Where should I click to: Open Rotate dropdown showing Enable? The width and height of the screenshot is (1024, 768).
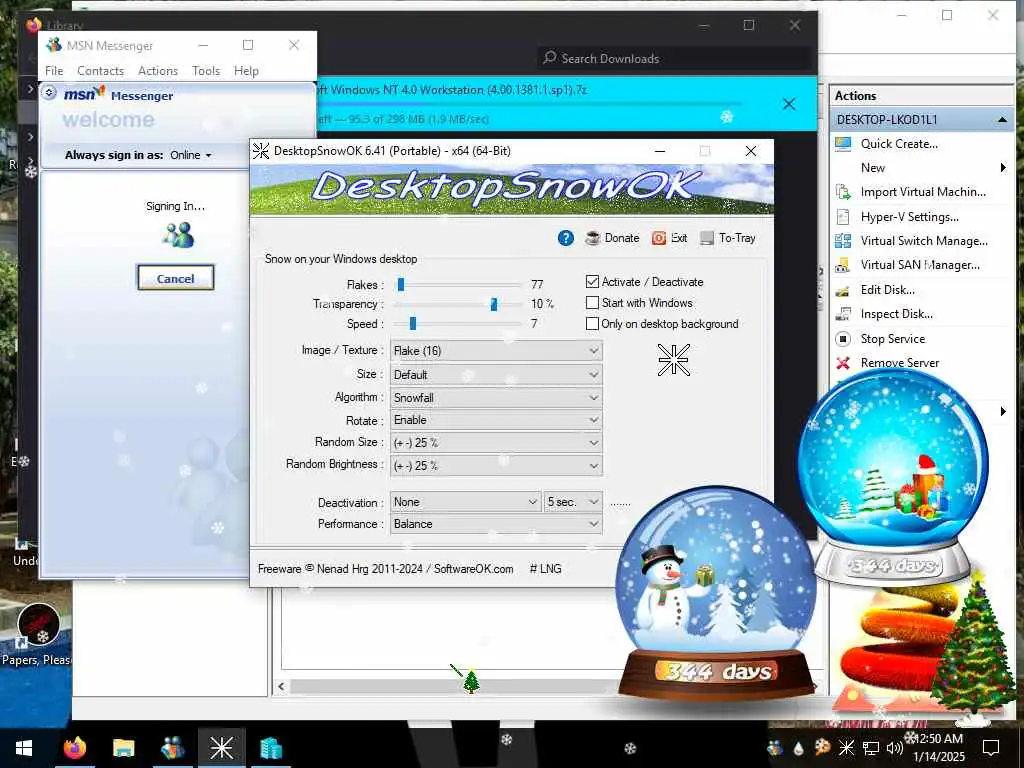click(x=496, y=420)
